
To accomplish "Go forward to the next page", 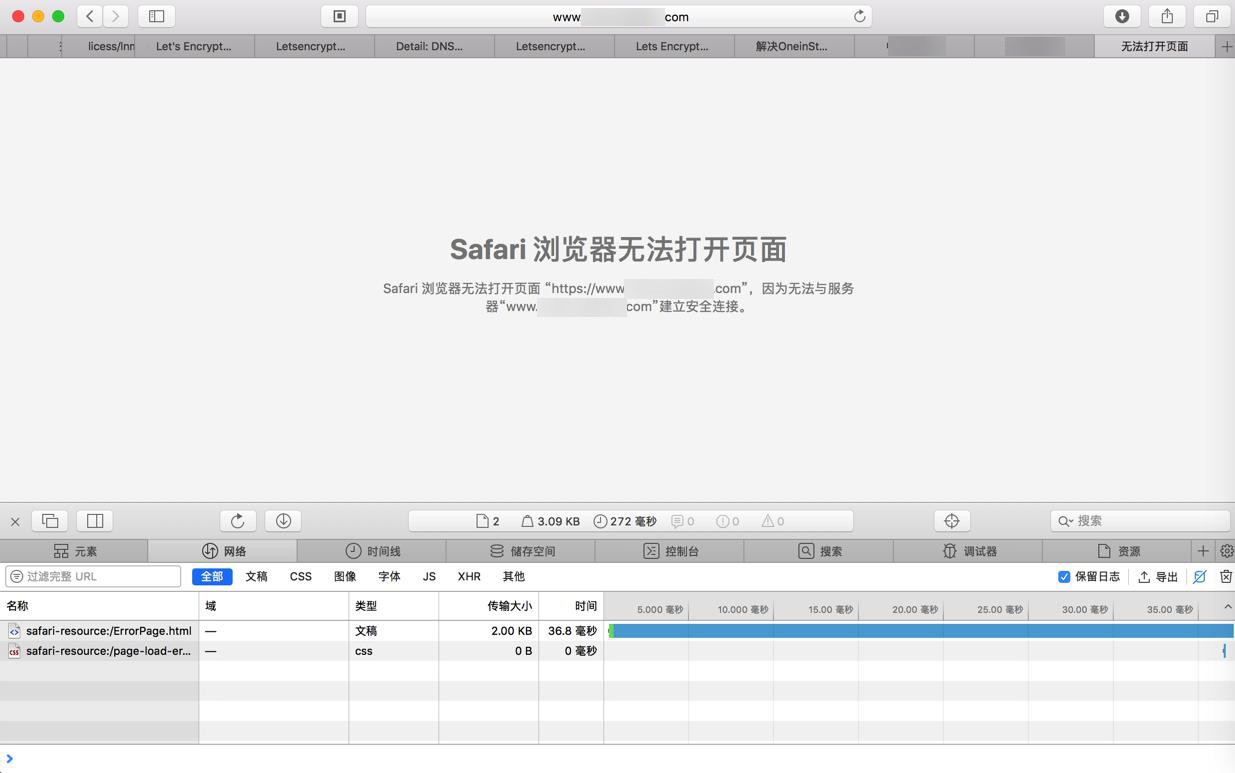I will click(x=116, y=16).
